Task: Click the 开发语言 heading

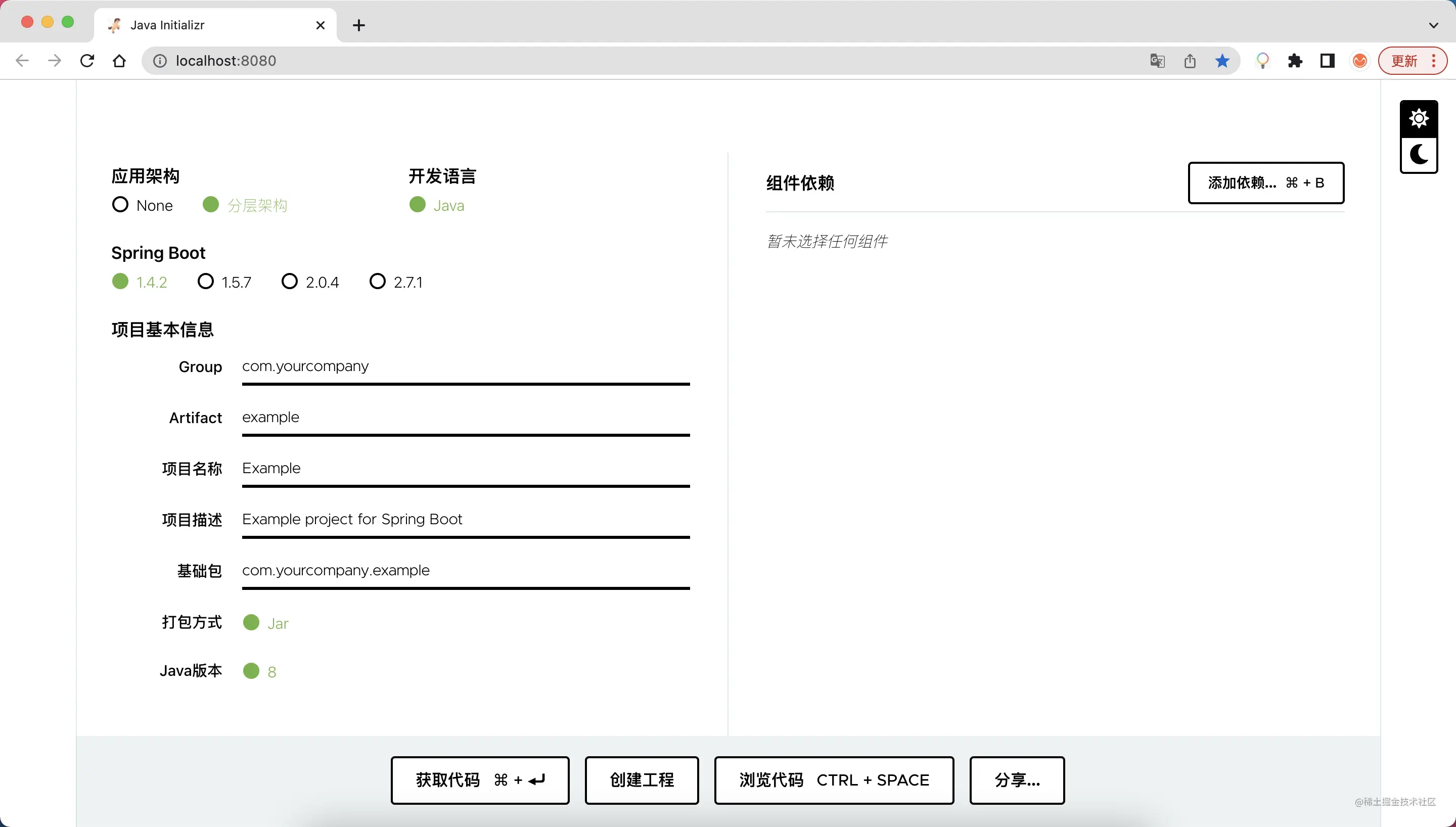Action: click(442, 176)
